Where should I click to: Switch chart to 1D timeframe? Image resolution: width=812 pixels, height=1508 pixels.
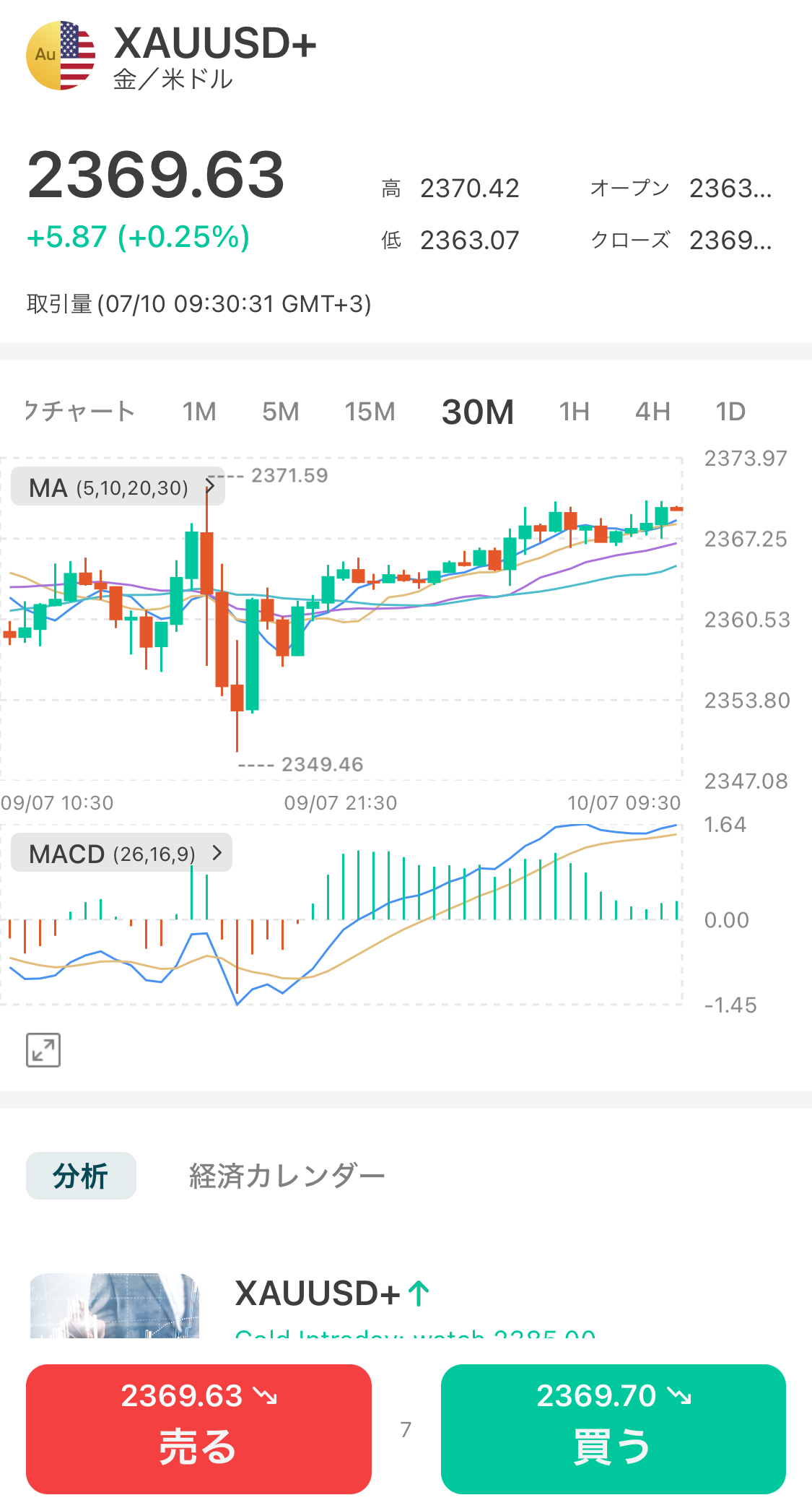(x=730, y=412)
